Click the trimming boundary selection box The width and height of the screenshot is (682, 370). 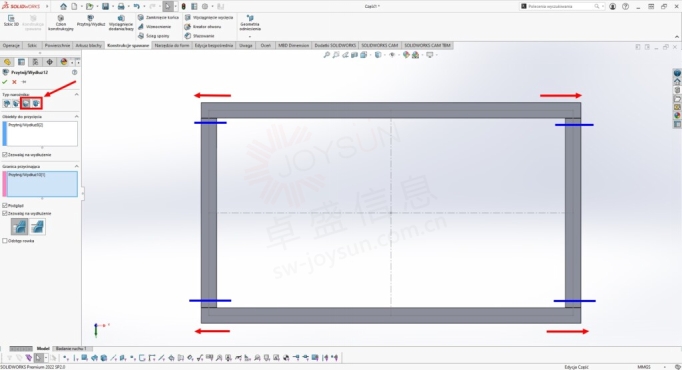(x=42, y=183)
